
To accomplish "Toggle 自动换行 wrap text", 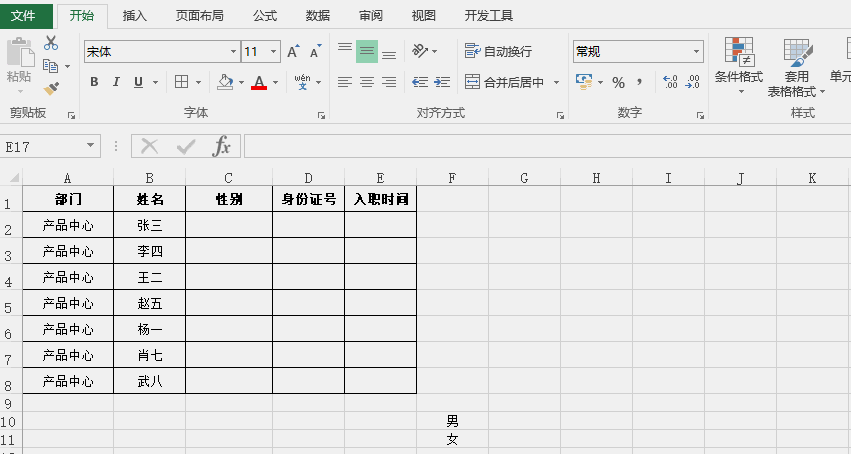I will (498, 52).
